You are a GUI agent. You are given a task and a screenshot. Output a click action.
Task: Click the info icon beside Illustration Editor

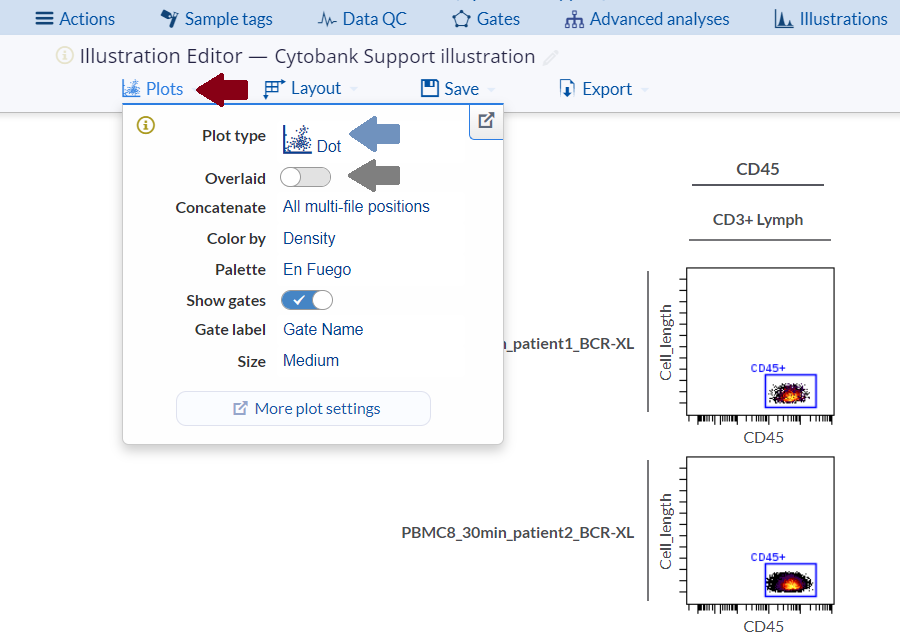click(65, 56)
